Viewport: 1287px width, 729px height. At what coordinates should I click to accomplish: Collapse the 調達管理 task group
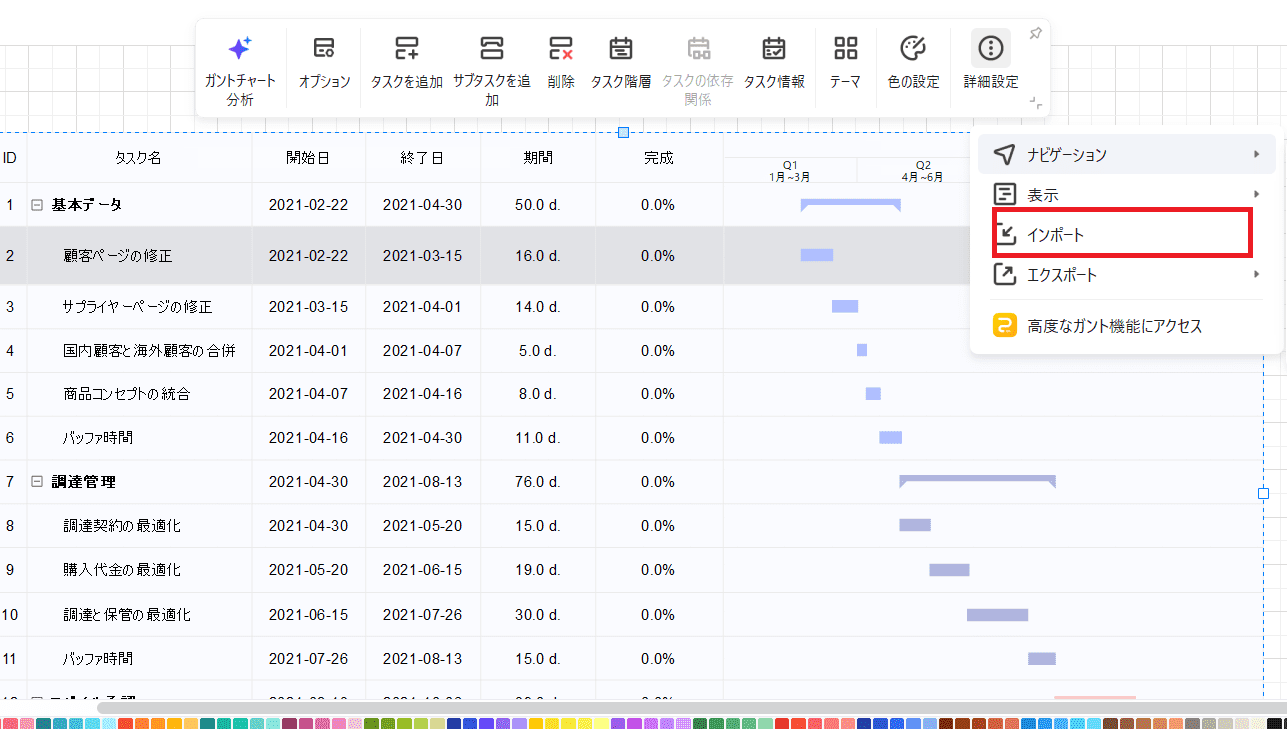click(x=37, y=482)
